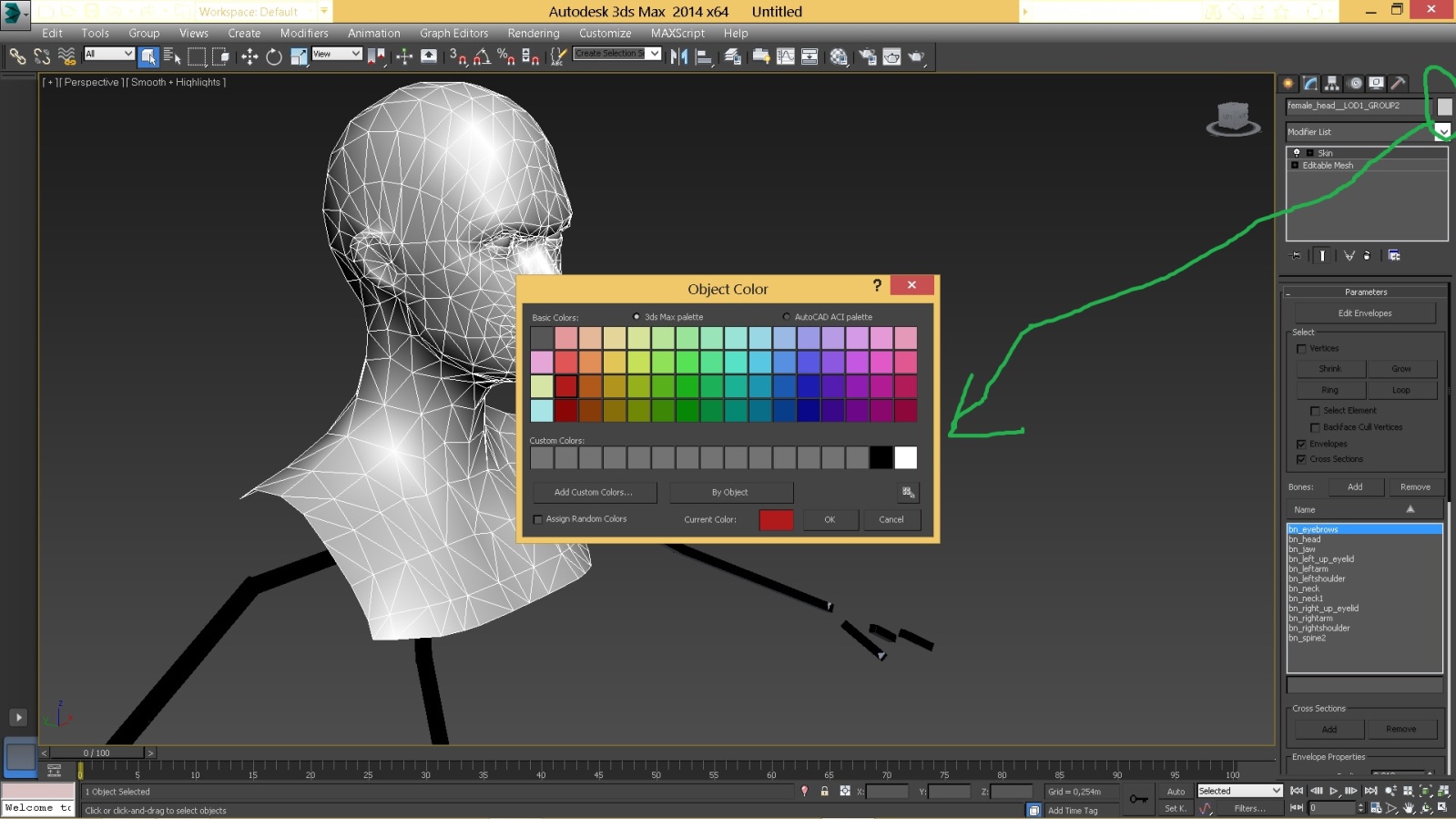
Task: Click the Unlink Selection tool
Action: (x=42, y=56)
